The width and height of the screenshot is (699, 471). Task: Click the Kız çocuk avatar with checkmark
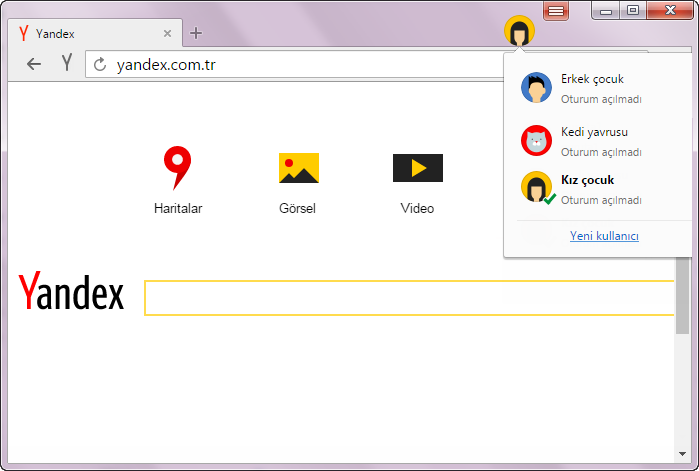click(538, 188)
